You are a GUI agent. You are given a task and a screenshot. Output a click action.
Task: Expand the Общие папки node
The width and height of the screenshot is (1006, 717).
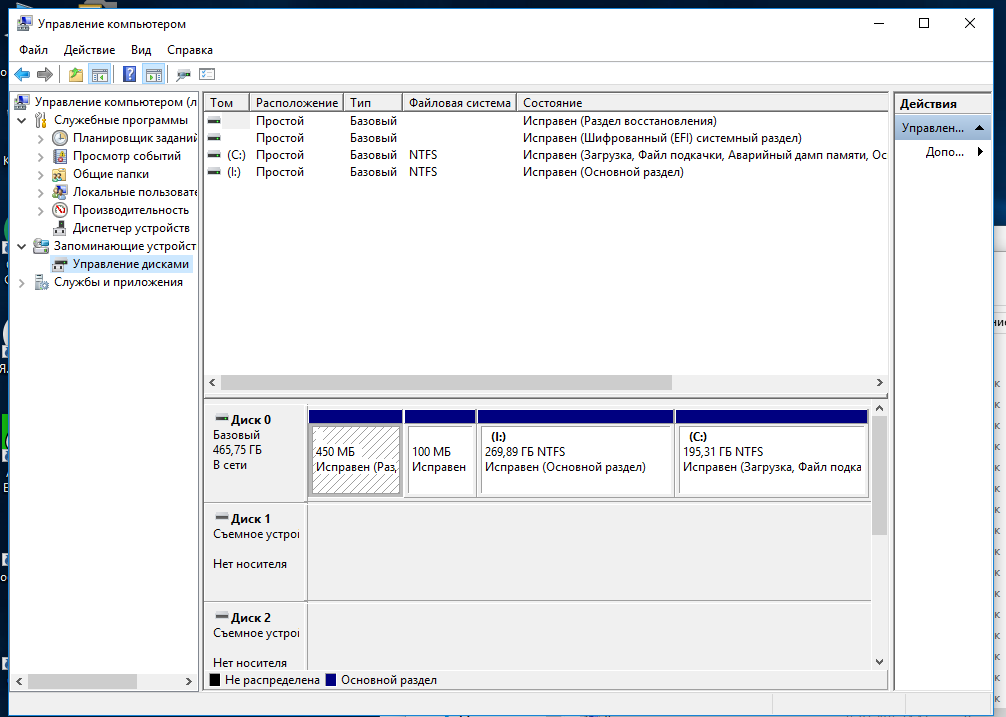40,174
